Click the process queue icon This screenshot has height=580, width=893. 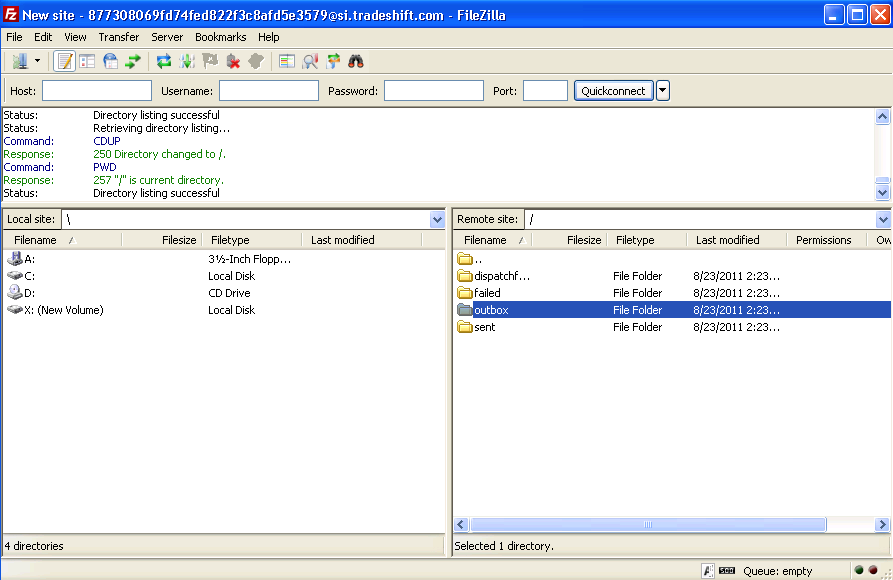coord(187,61)
